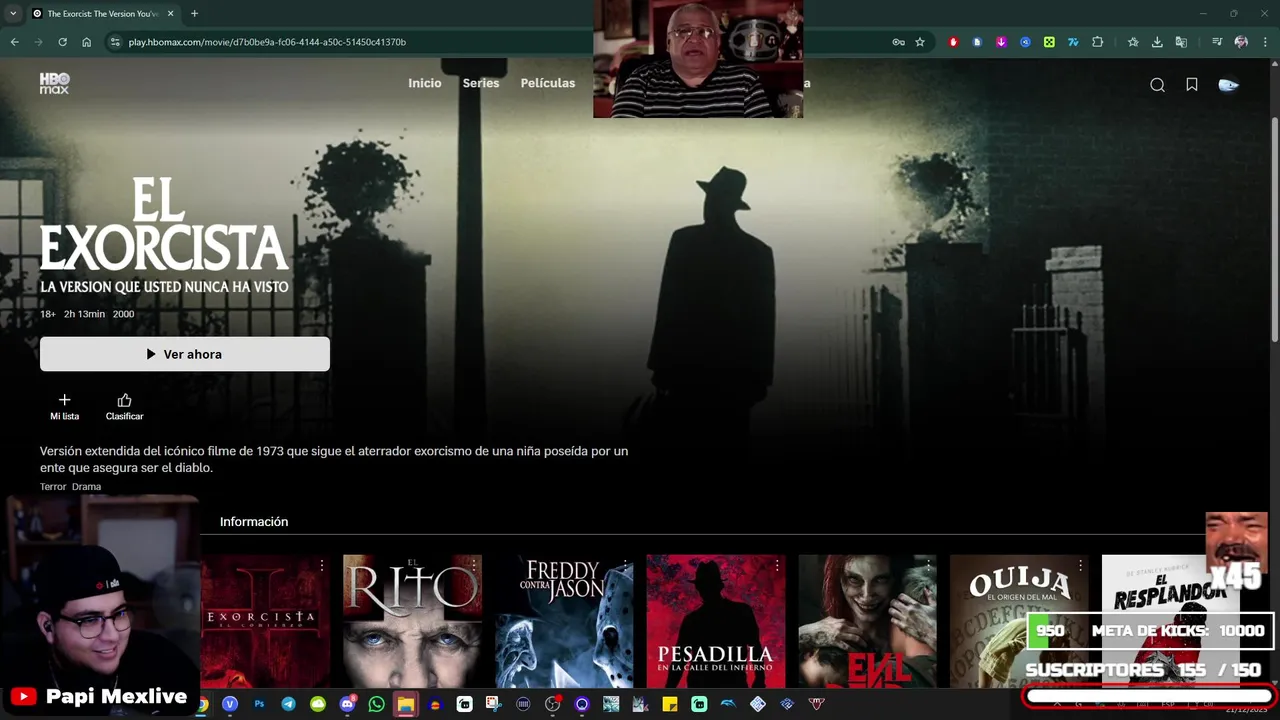The height and width of the screenshot is (720, 1280).
Task: Open the Chrome profile avatar
Action: pyautogui.click(x=1241, y=42)
